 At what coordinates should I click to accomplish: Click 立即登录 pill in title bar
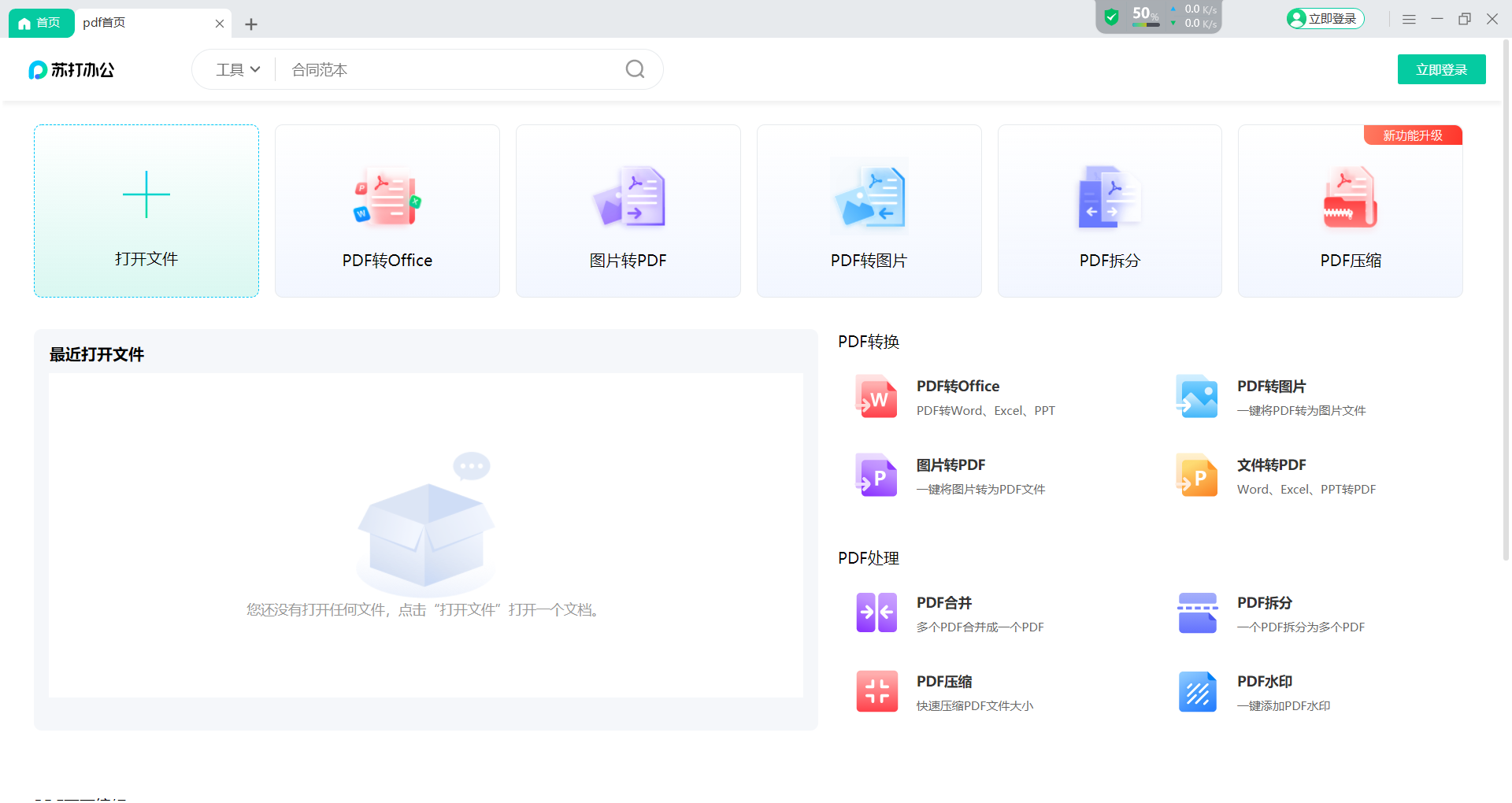coord(1325,19)
